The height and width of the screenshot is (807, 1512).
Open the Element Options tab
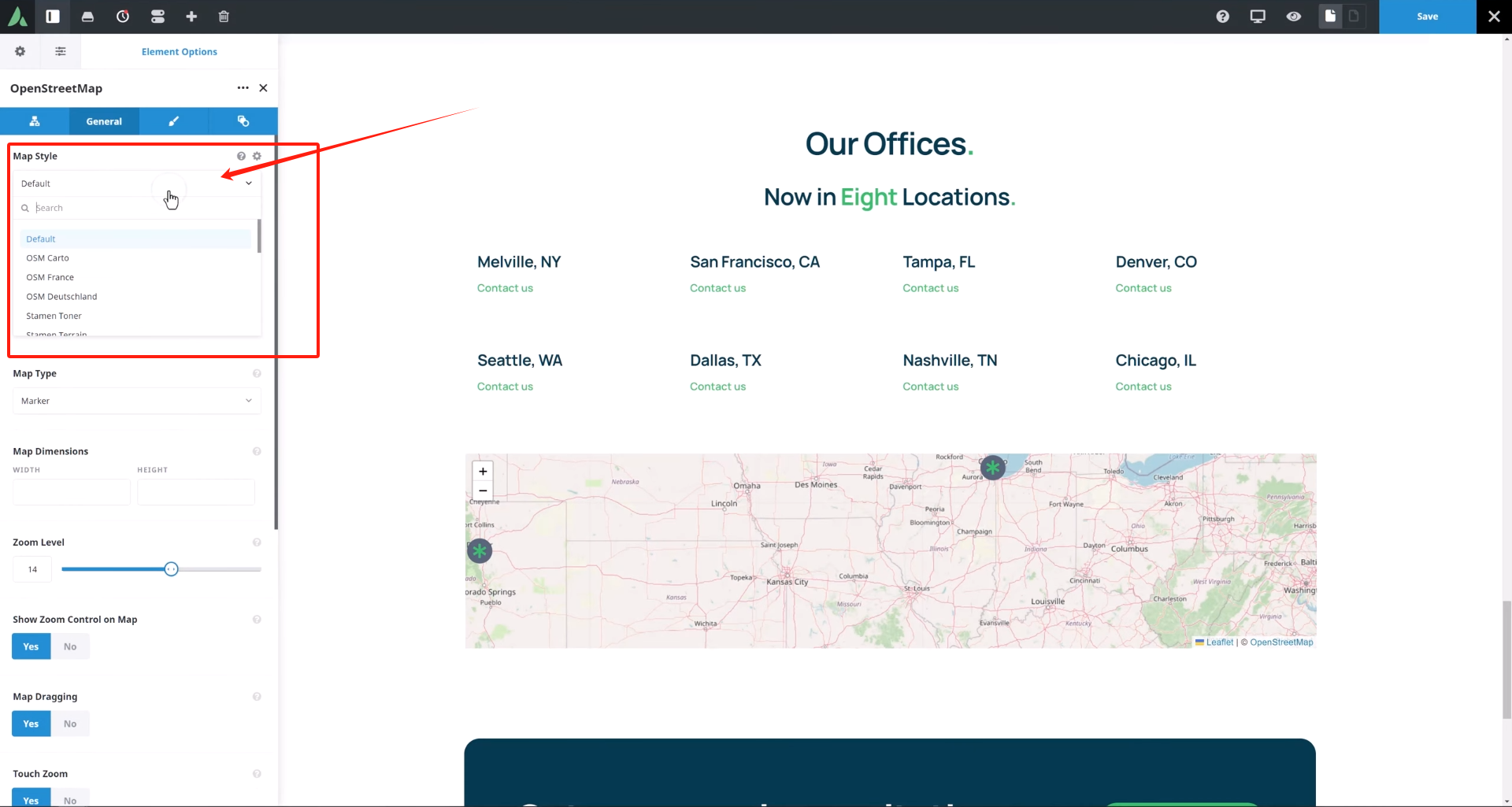coord(179,52)
